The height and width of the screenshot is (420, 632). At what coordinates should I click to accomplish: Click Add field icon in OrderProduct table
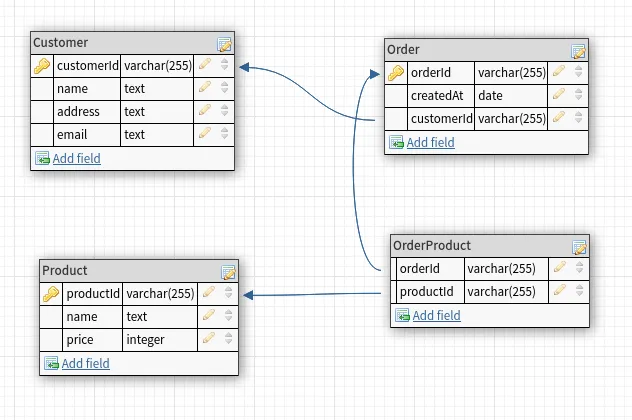402,315
